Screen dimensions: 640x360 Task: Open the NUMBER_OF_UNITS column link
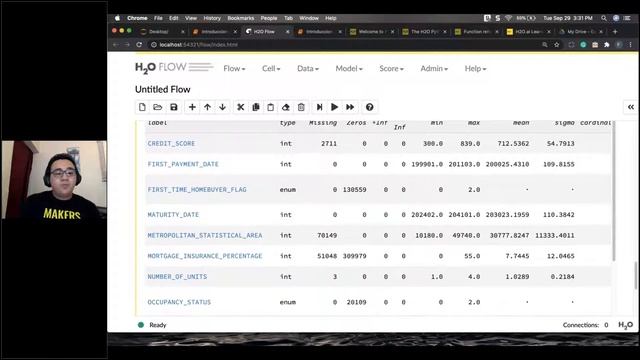(178, 277)
